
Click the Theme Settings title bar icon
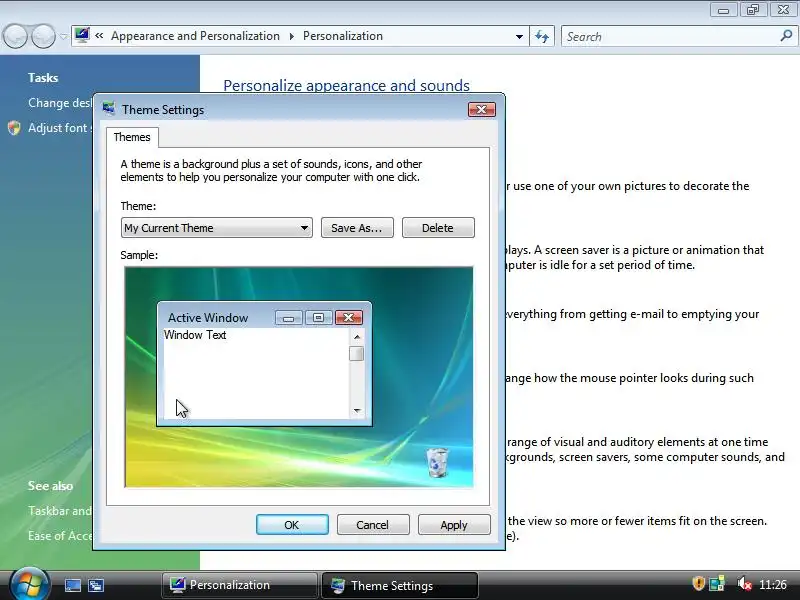click(x=108, y=109)
